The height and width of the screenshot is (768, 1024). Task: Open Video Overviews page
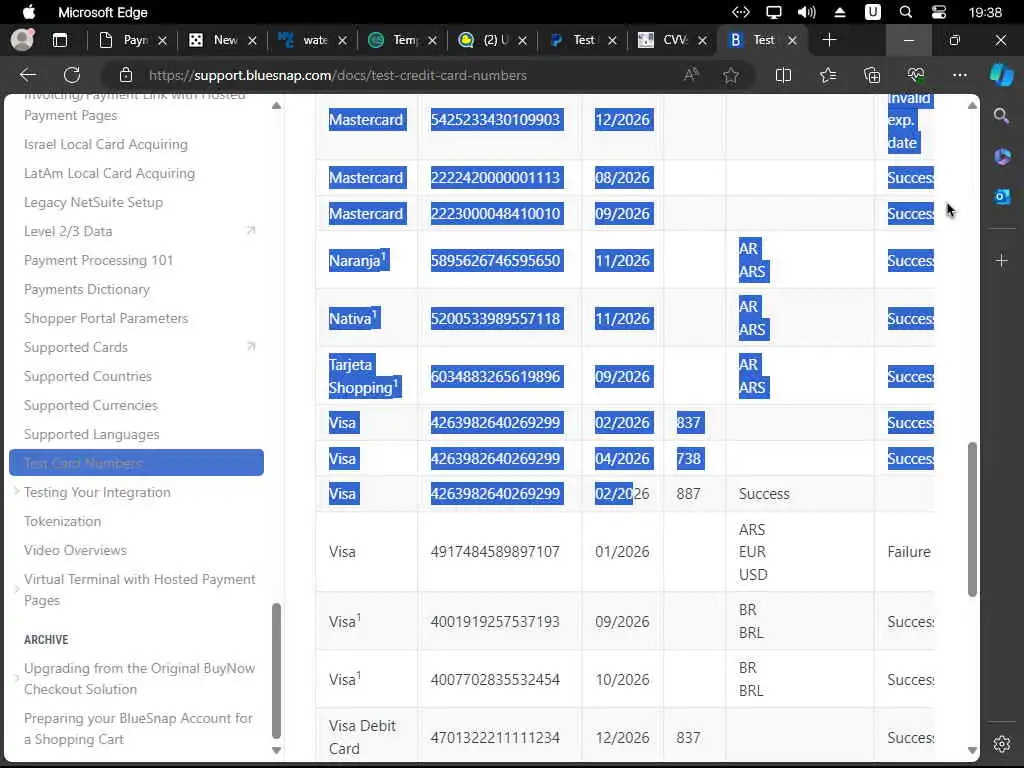(x=75, y=550)
